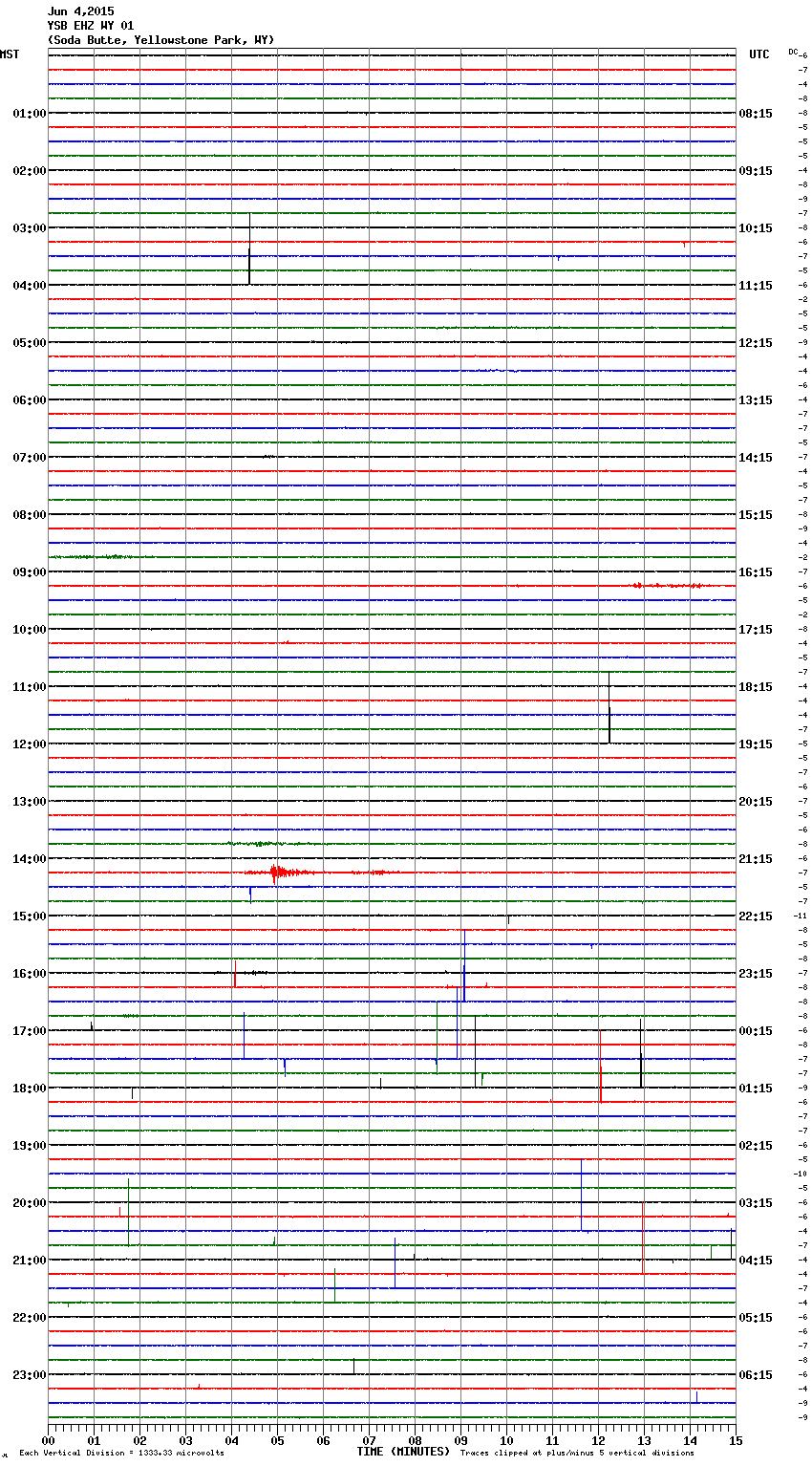The image size is (812, 1466).
Task: Click the minute 15 tick on bottom axis
Action: [x=735, y=1441]
